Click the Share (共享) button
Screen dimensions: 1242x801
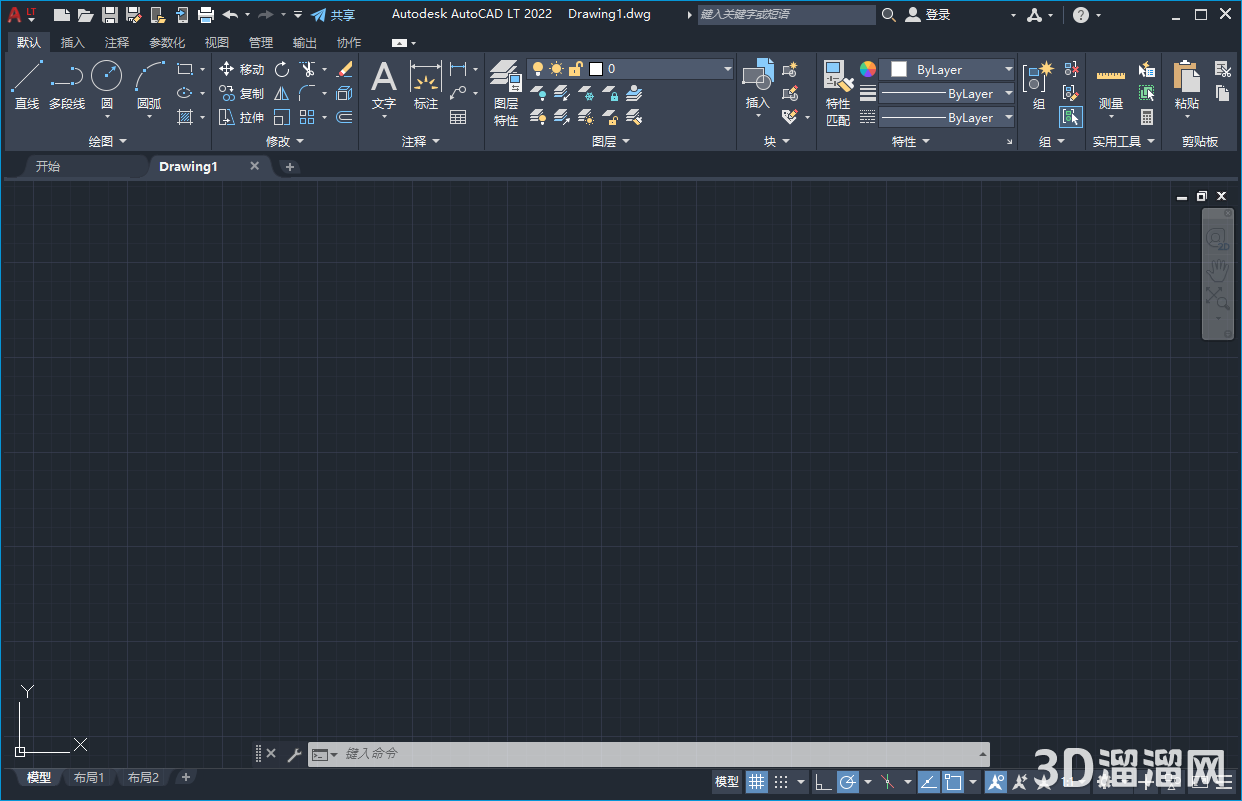click(x=333, y=15)
